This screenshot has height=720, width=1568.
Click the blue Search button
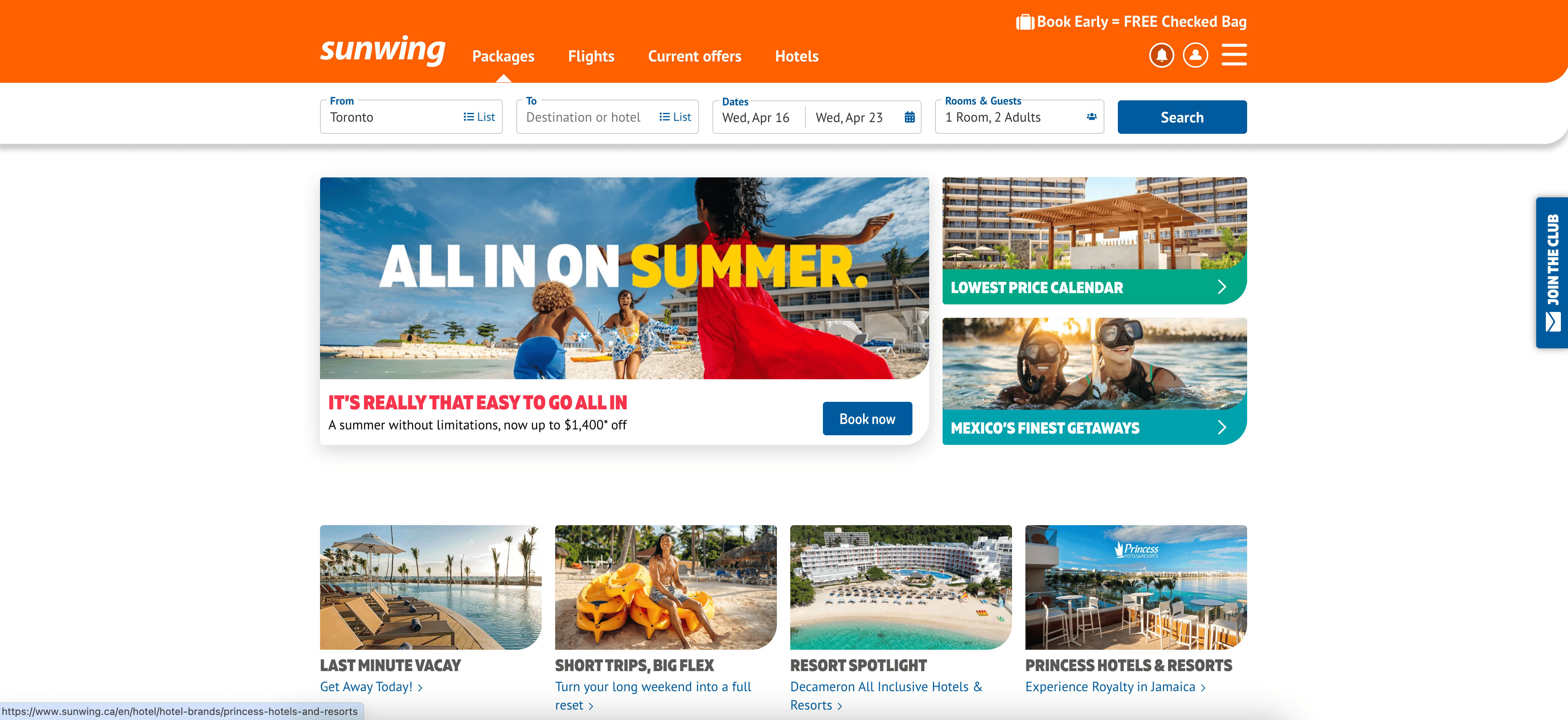click(1181, 117)
